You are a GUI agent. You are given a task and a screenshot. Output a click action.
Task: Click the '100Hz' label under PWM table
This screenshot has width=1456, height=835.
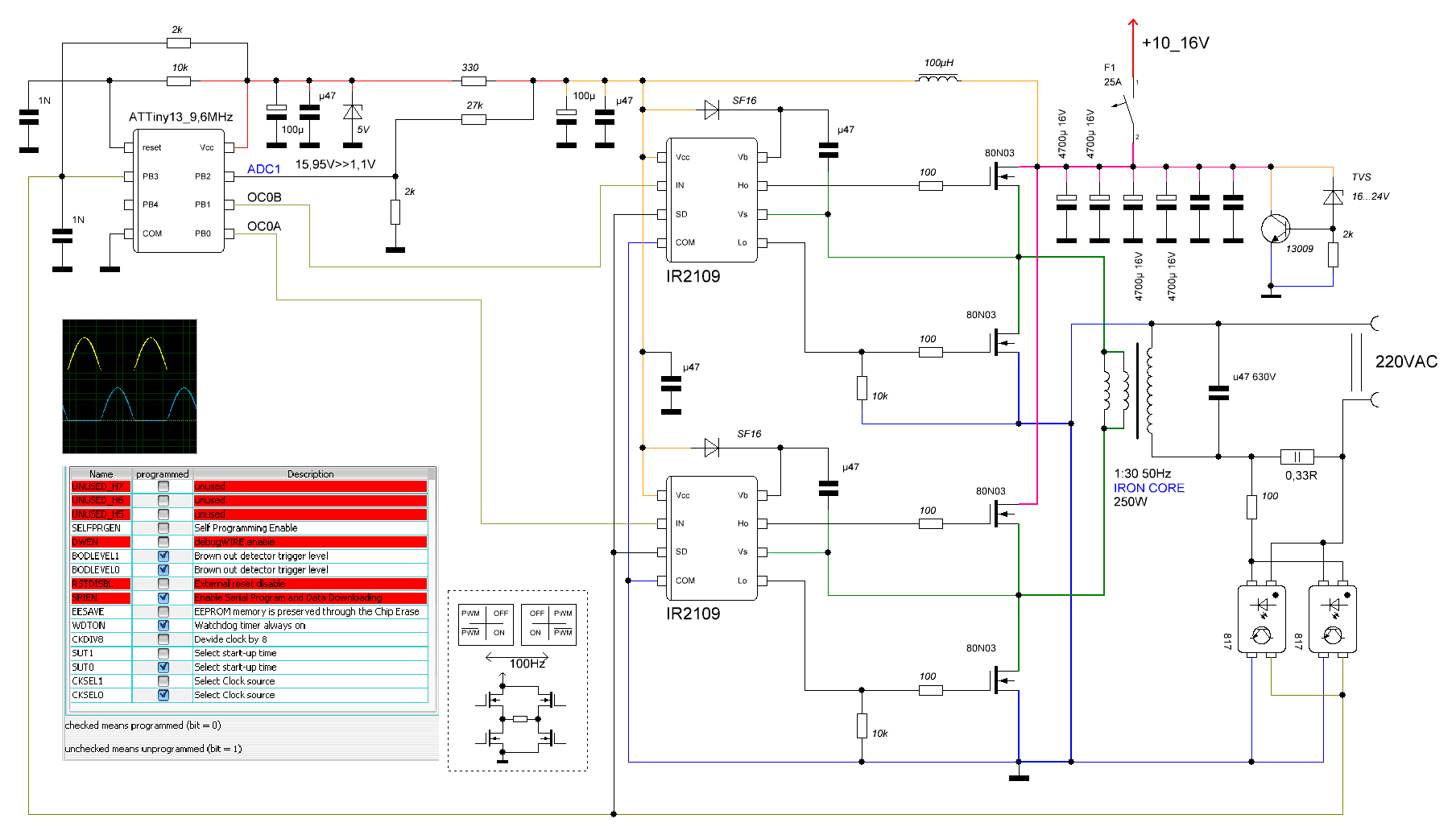pyautogui.click(x=527, y=663)
